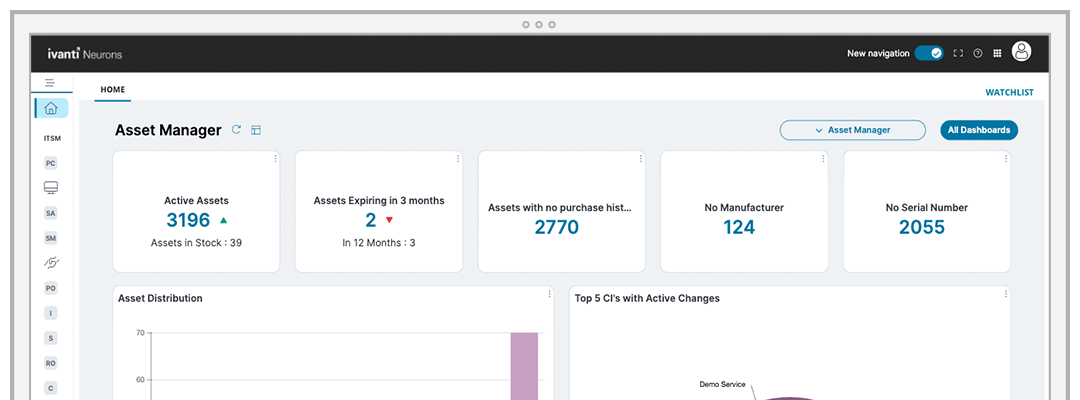Open No Manufacturer card options menu

click(x=823, y=158)
